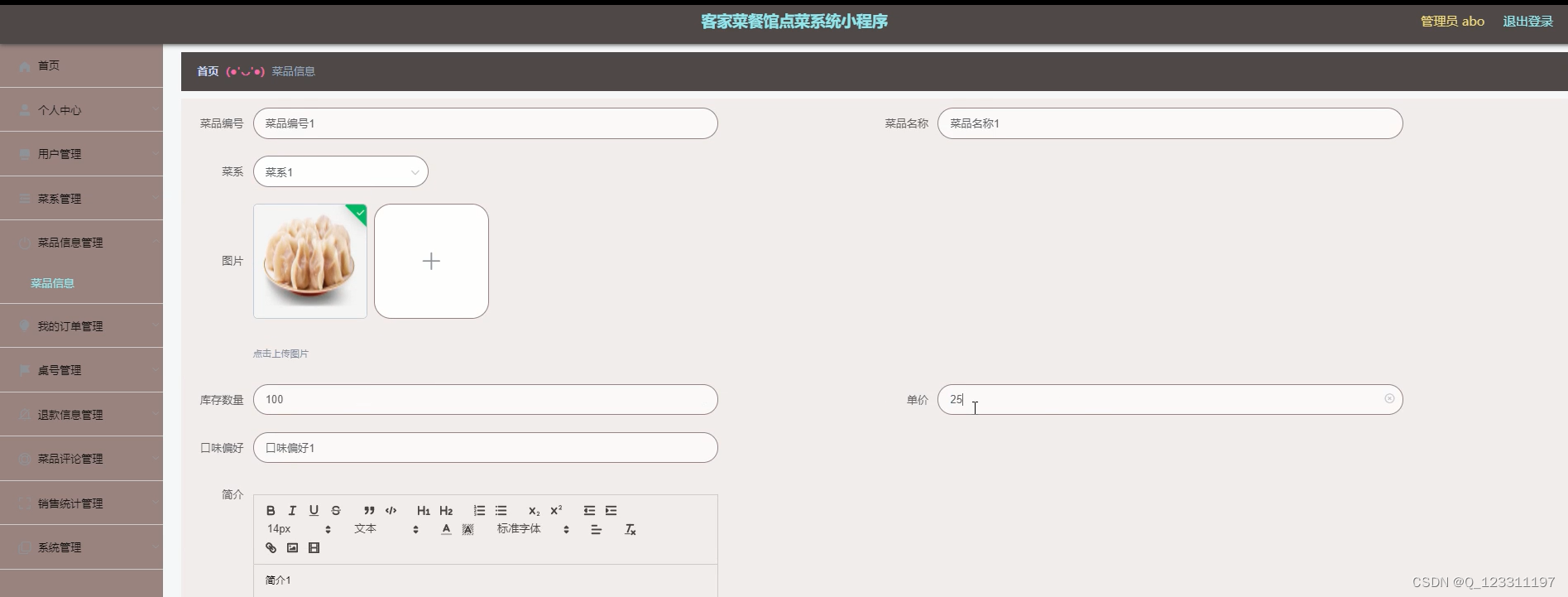Expand 菜系管理 sidebar menu
The width and height of the screenshot is (1568, 597).
(x=81, y=199)
